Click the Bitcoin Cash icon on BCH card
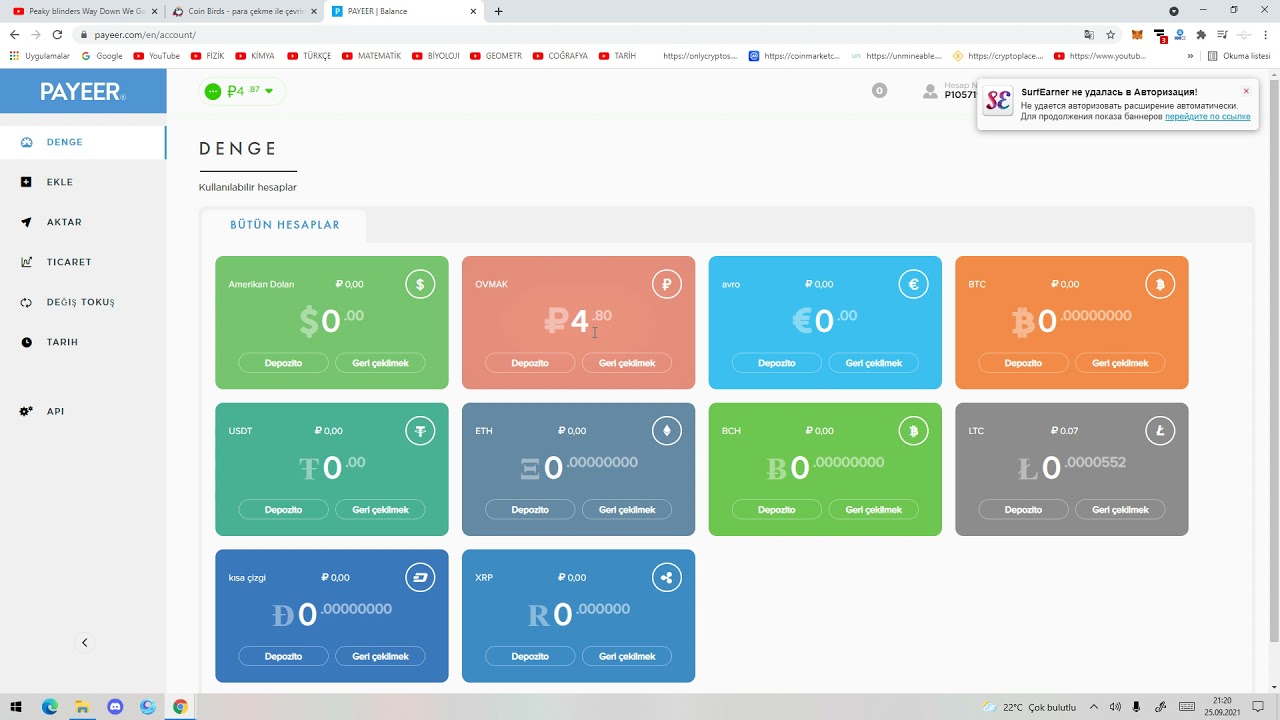 [x=913, y=431]
